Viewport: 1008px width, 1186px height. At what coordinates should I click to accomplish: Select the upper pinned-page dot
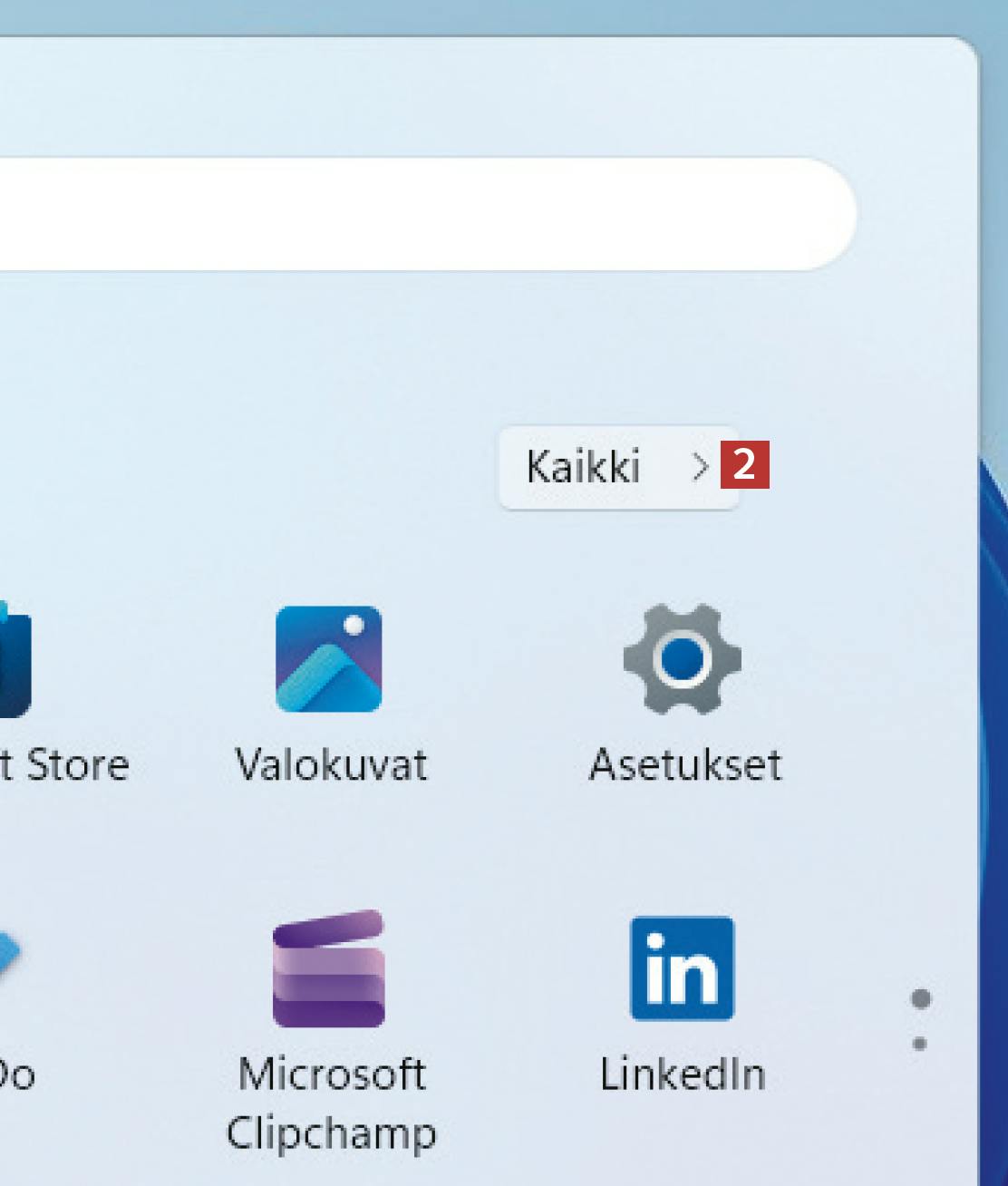pos(920,999)
